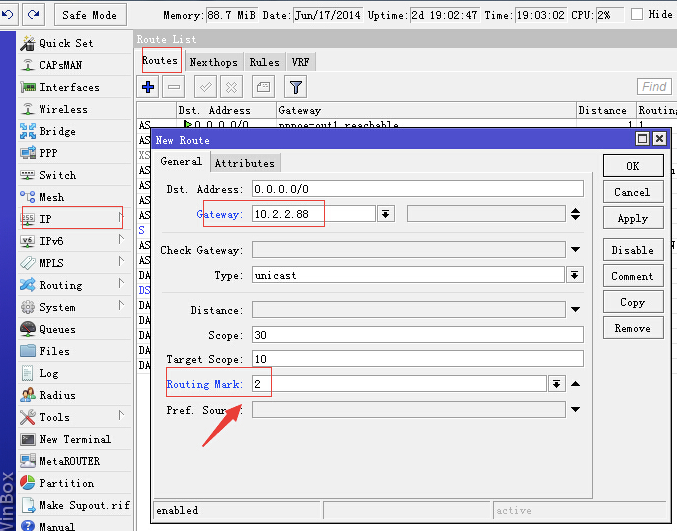The image size is (677, 531).
Task: Expand the Pref. Source field arrow
Action: pos(575,409)
